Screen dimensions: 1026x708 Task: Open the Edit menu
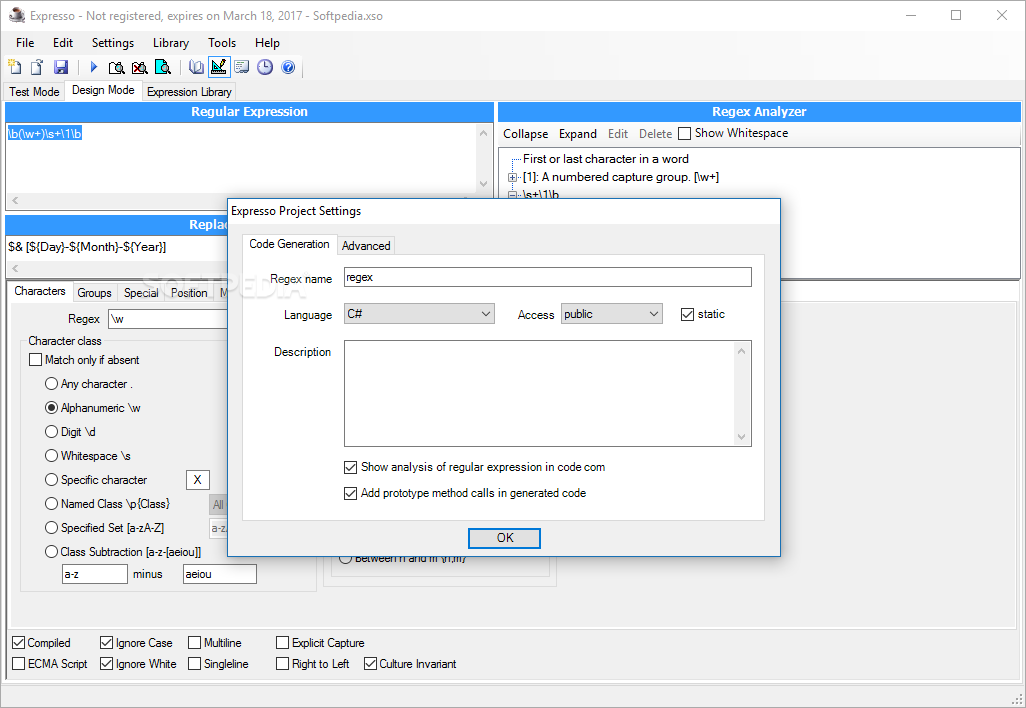click(x=63, y=43)
